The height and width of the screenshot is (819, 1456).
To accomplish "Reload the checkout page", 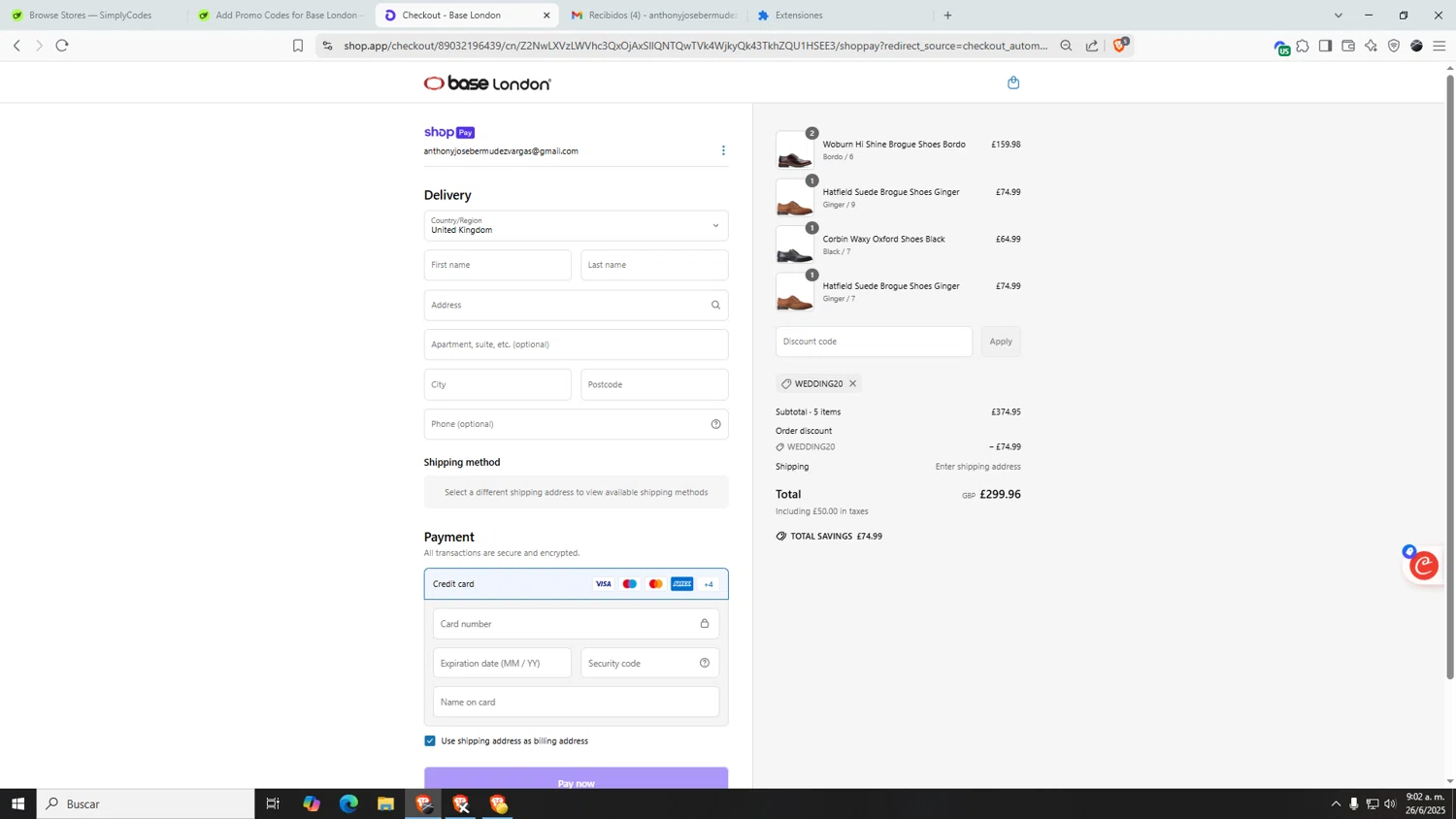I will pyautogui.click(x=62, y=46).
